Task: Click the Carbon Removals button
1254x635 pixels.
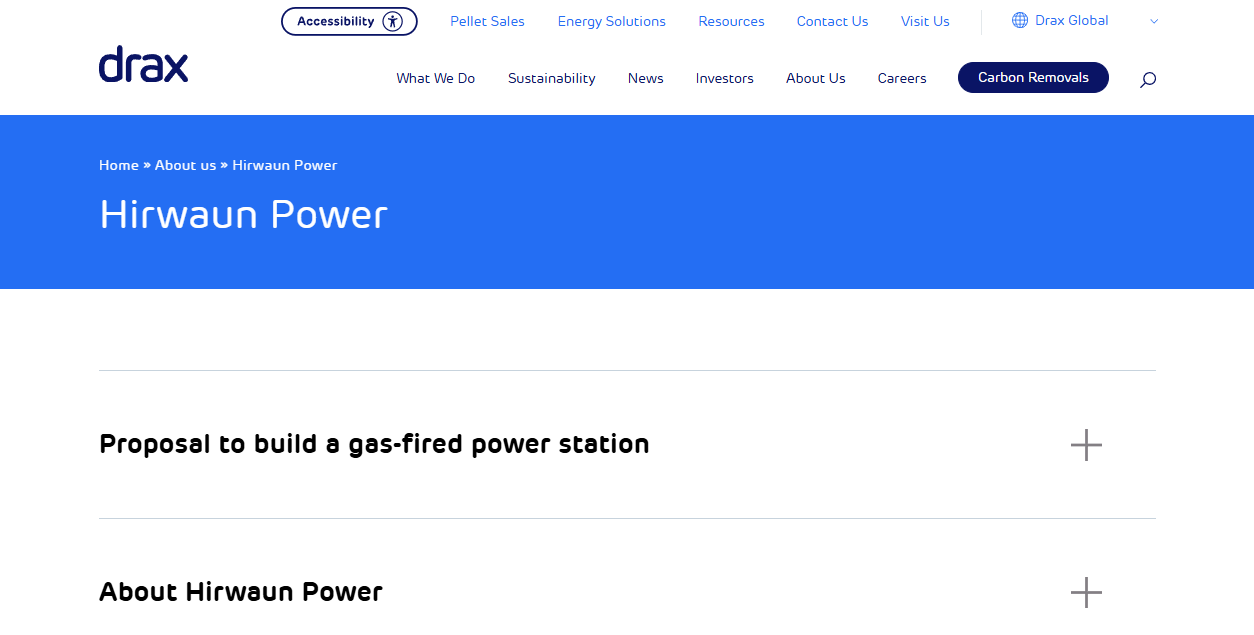Action: (1033, 77)
